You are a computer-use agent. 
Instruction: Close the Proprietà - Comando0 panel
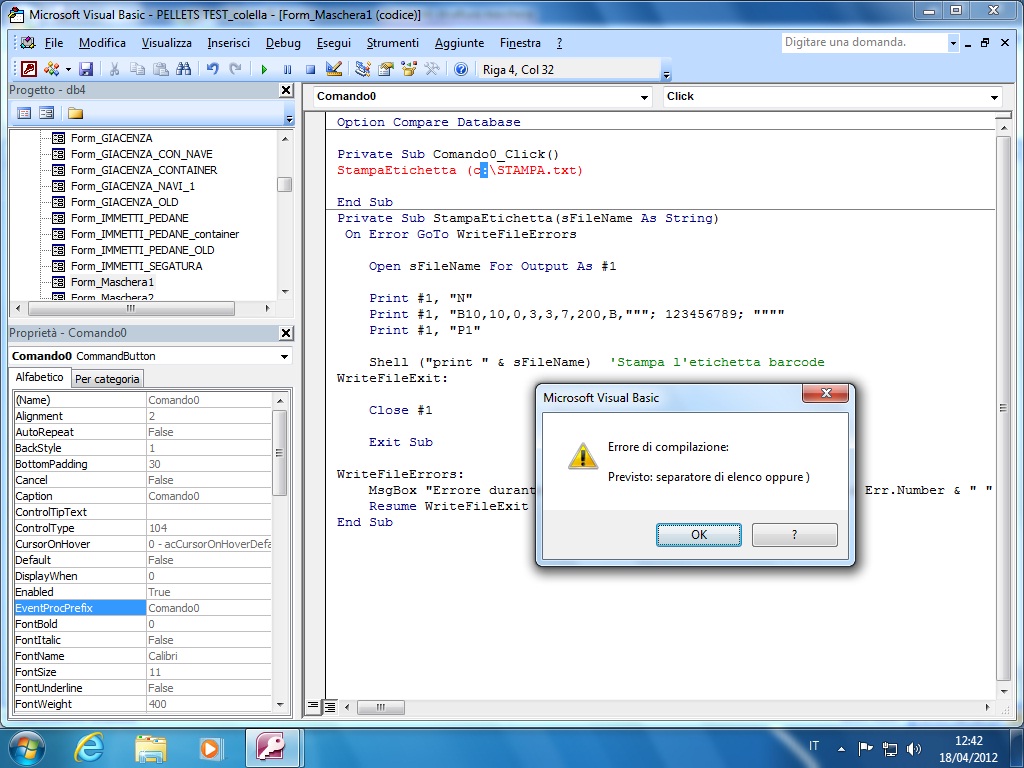click(x=286, y=333)
